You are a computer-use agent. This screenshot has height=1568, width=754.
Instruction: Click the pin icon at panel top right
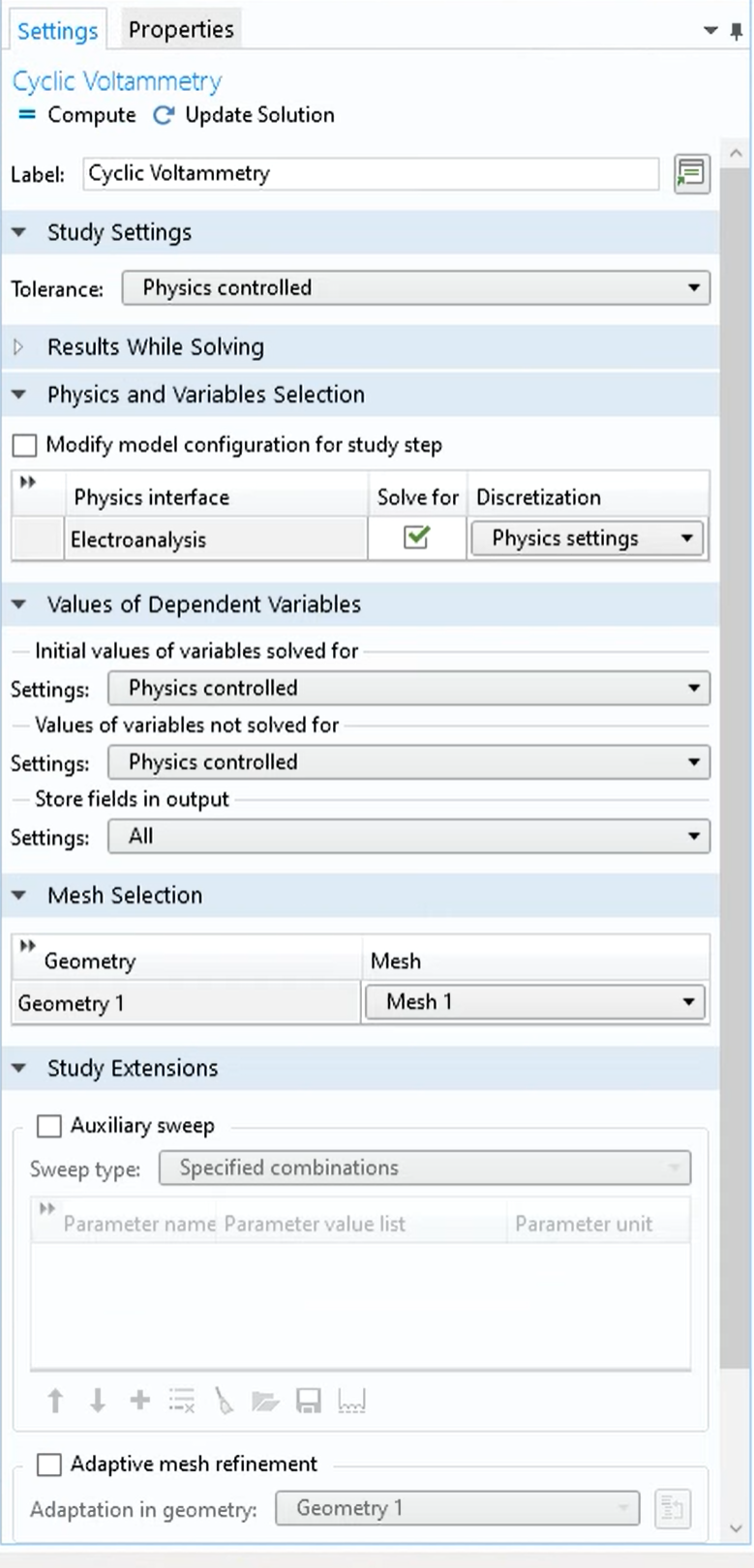point(737,31)
